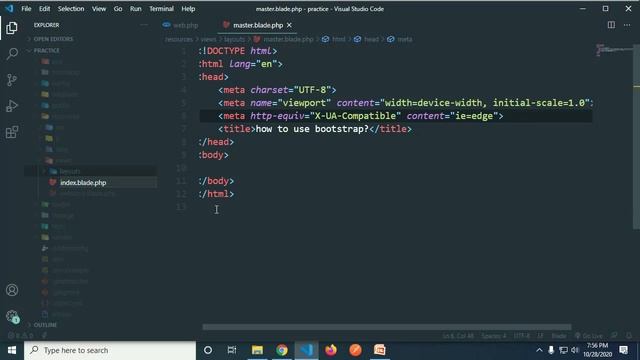640x360 pixels.
Task: Click the vertical scrollbar of the editor
Action: tap(636, 137)
